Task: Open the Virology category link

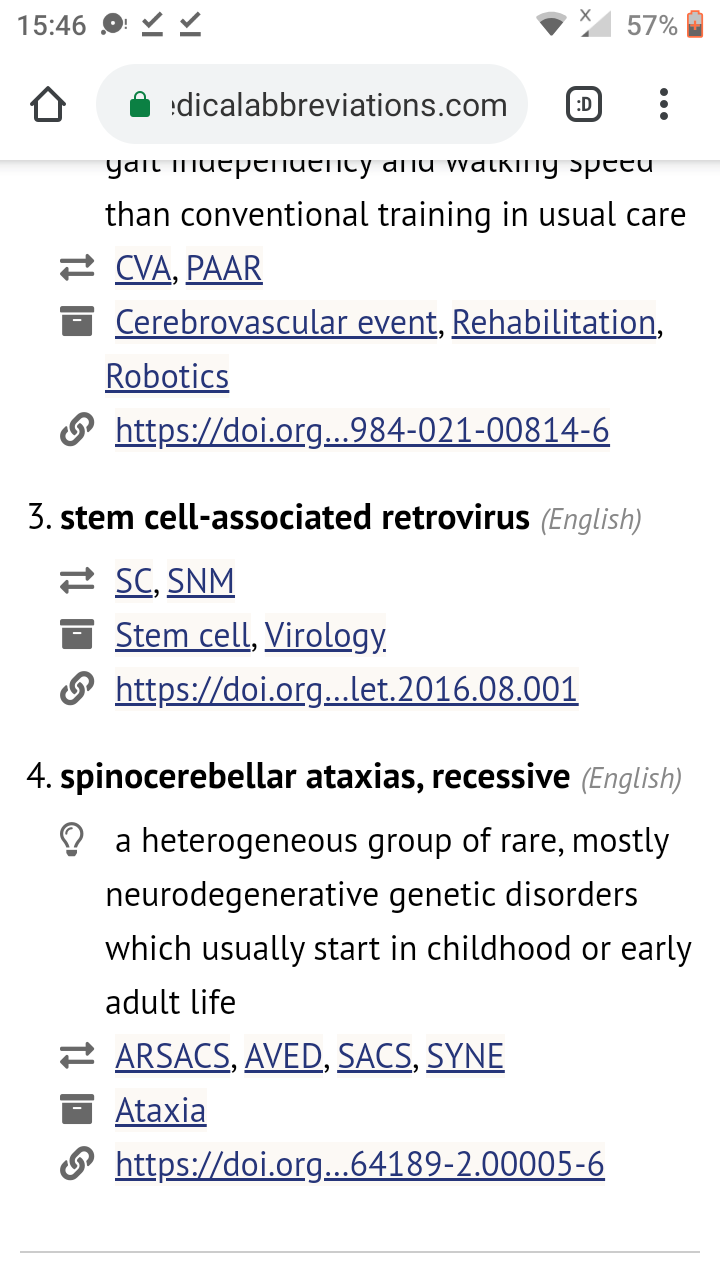Action: point(325,635)
